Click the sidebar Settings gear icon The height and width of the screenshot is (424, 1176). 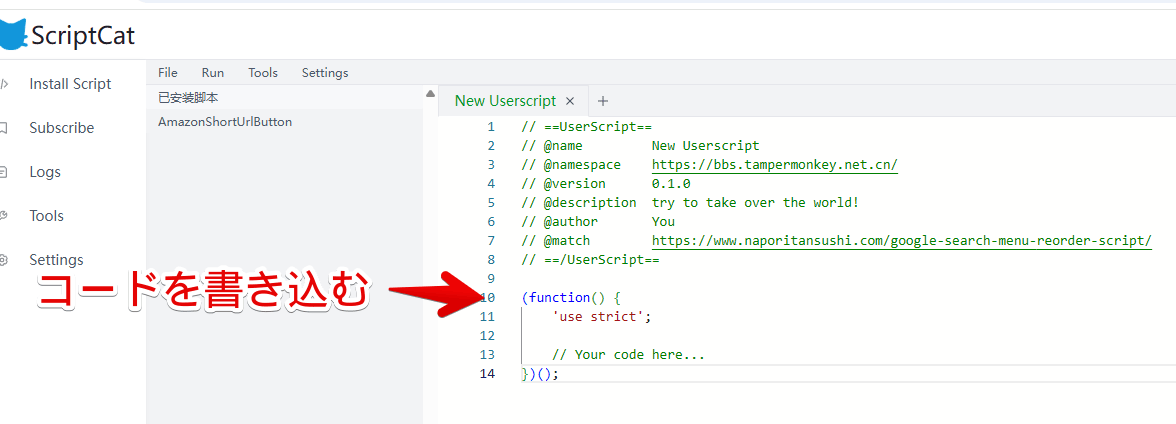point(4,260)
